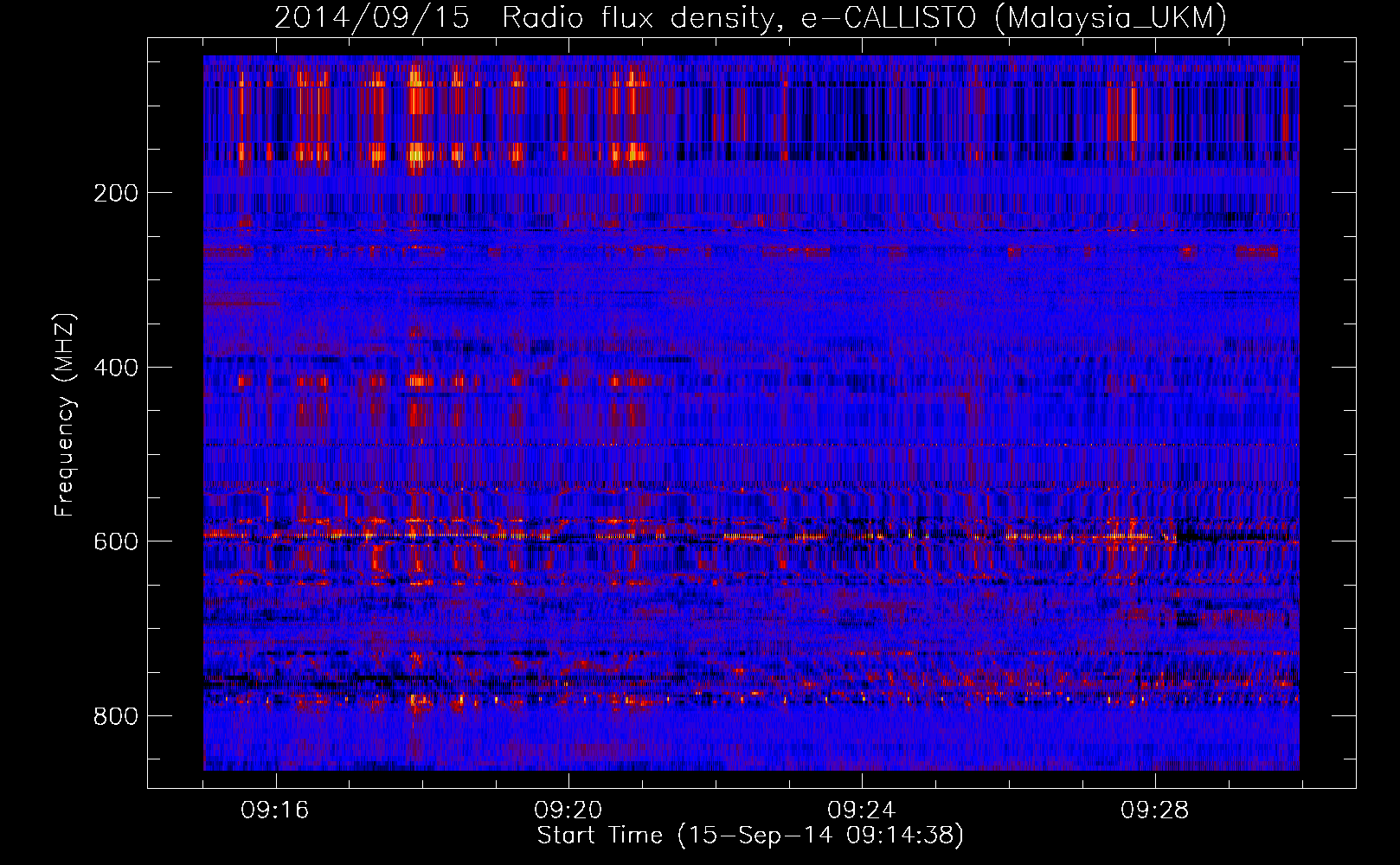
Task: Click the 'Start Time' axis label
Action: 750,836
